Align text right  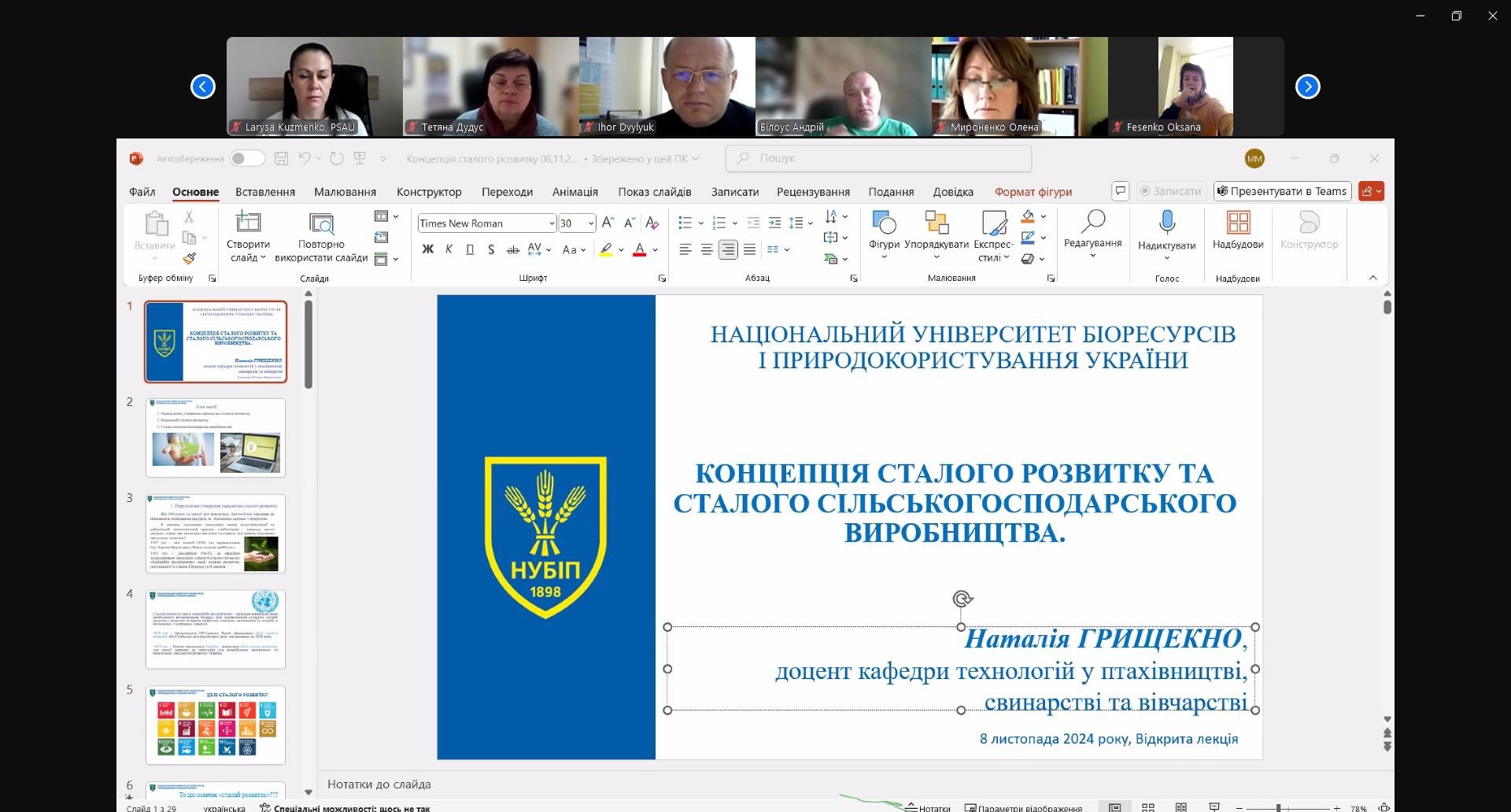(728, 249)
